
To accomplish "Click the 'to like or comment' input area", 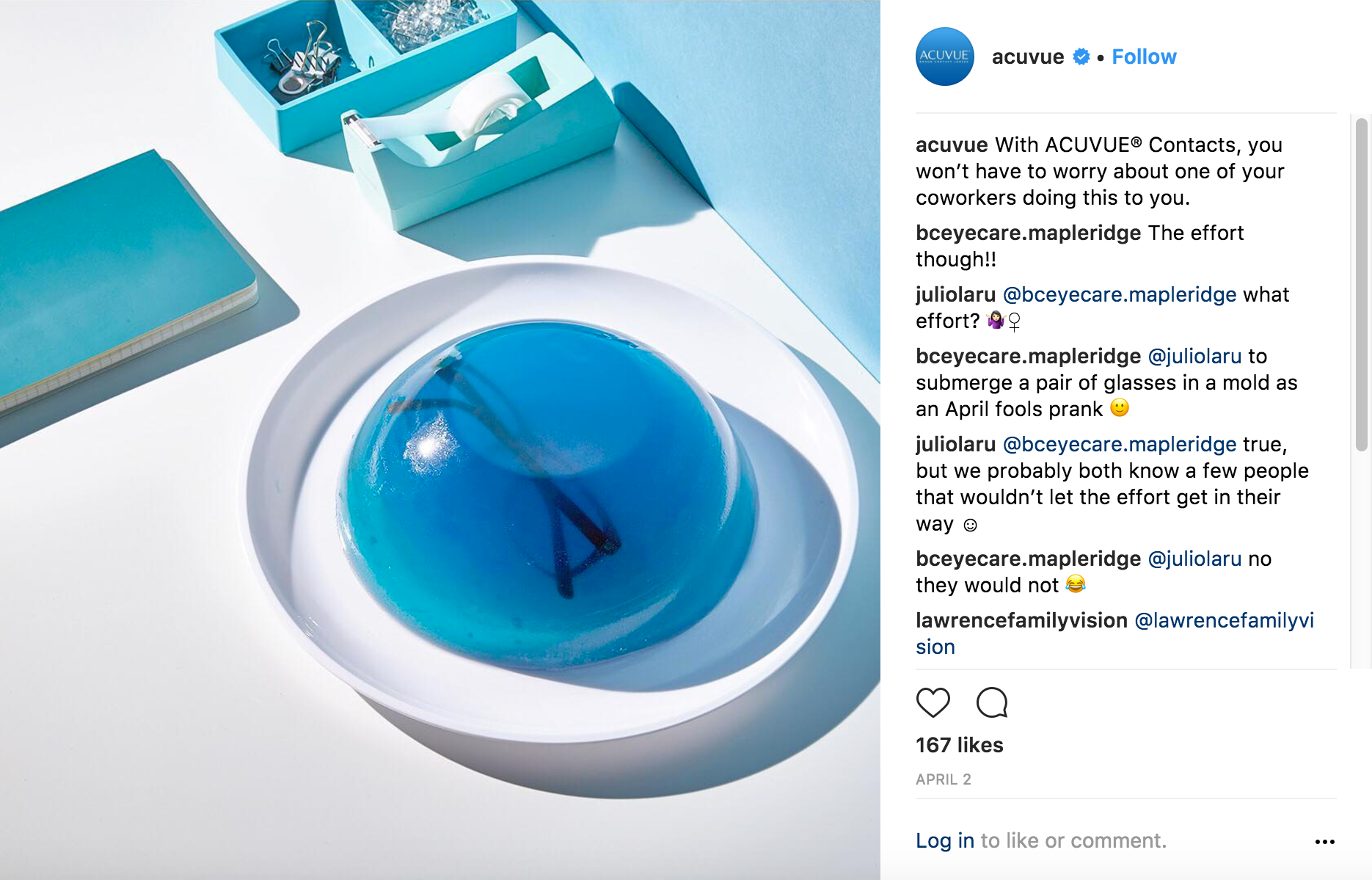I will 1073,840.
